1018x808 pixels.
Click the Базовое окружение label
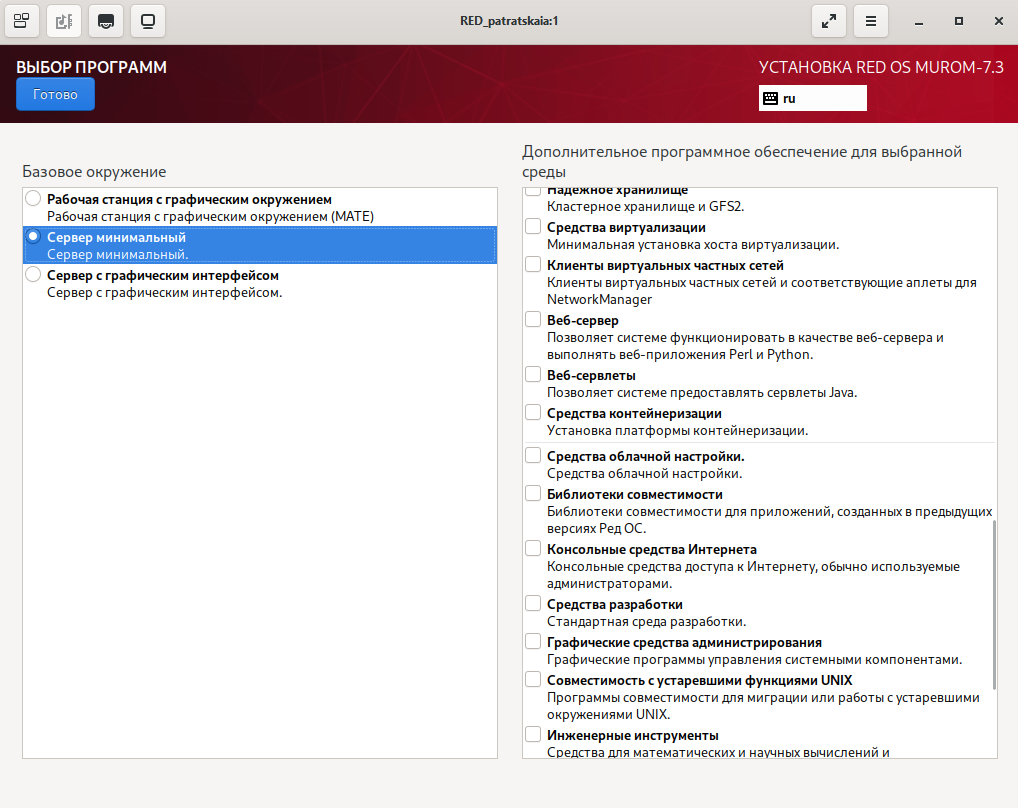pos(94,172)
